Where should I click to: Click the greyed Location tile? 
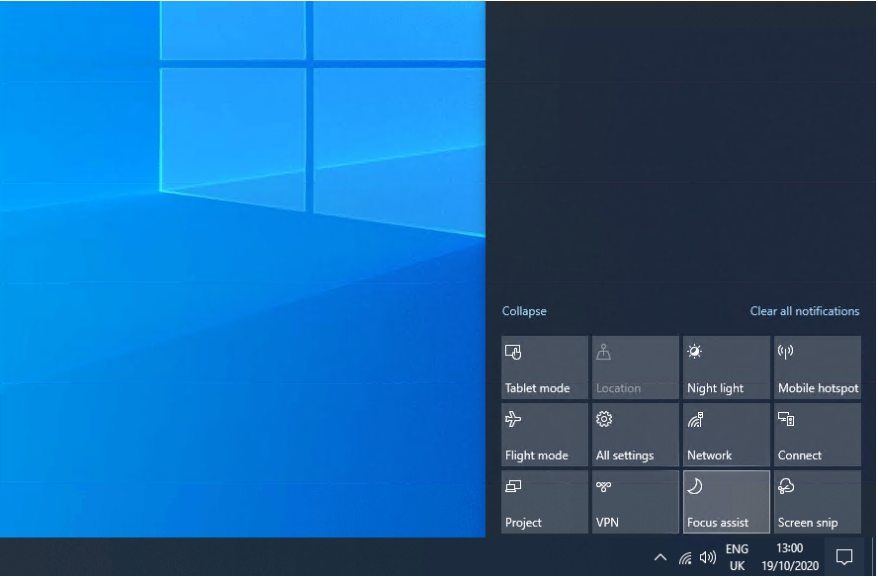tap(635, 368)
